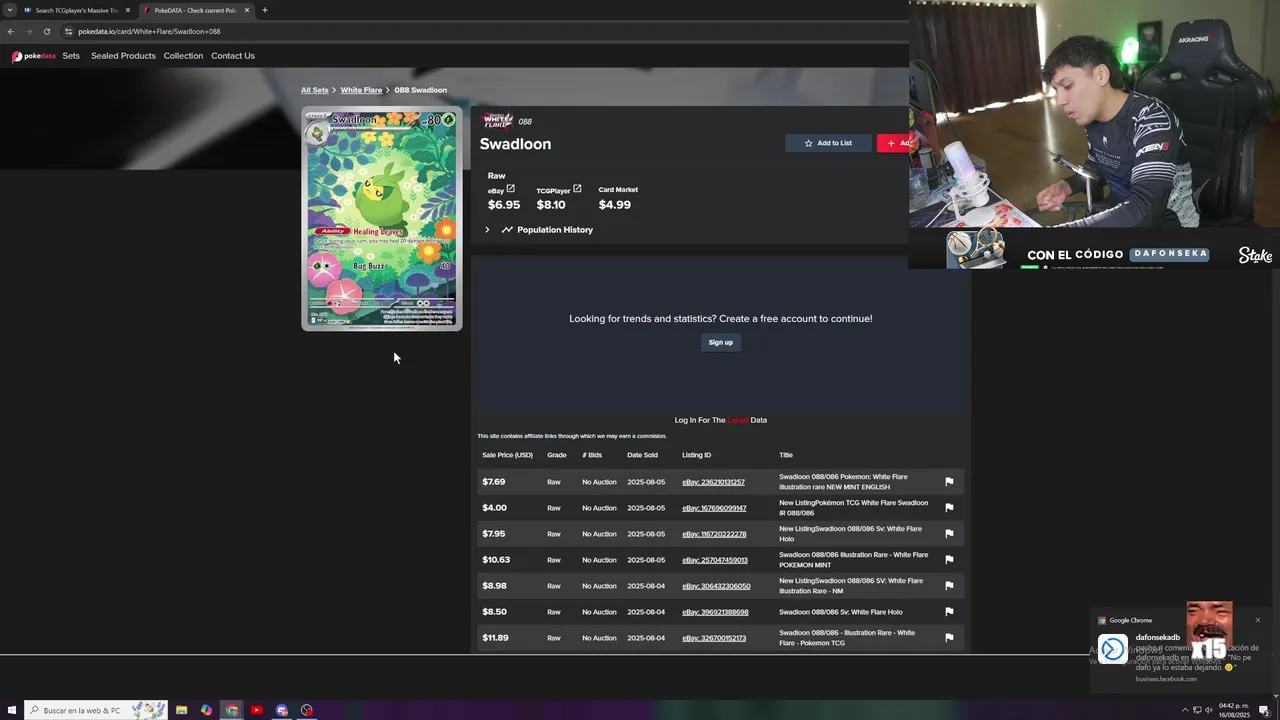This screenshot has width=1280, height=720.
Task: Open Discord from the taskbar
Action: coord(281,710)
